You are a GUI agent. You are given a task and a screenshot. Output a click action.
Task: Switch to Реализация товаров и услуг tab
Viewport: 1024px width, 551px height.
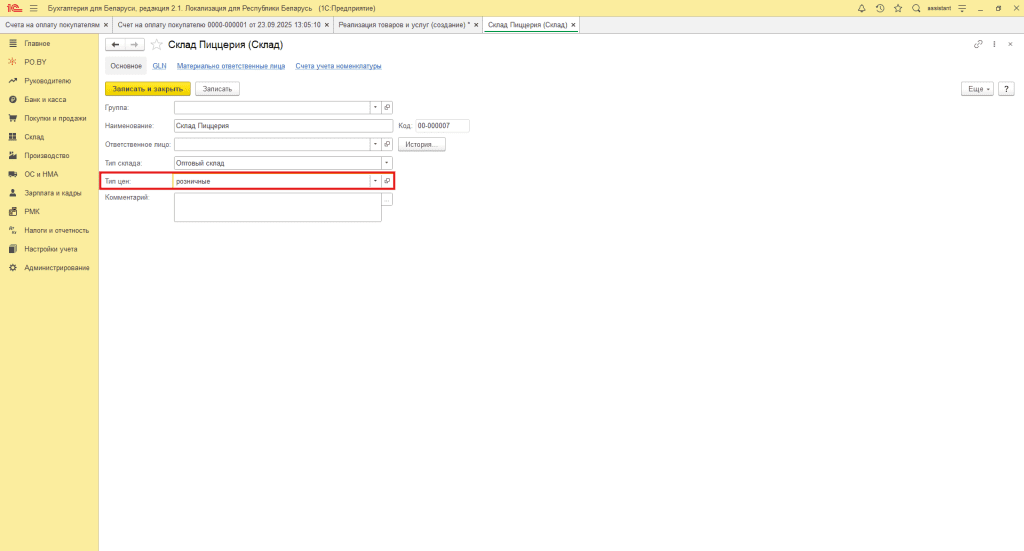[404, 24]
